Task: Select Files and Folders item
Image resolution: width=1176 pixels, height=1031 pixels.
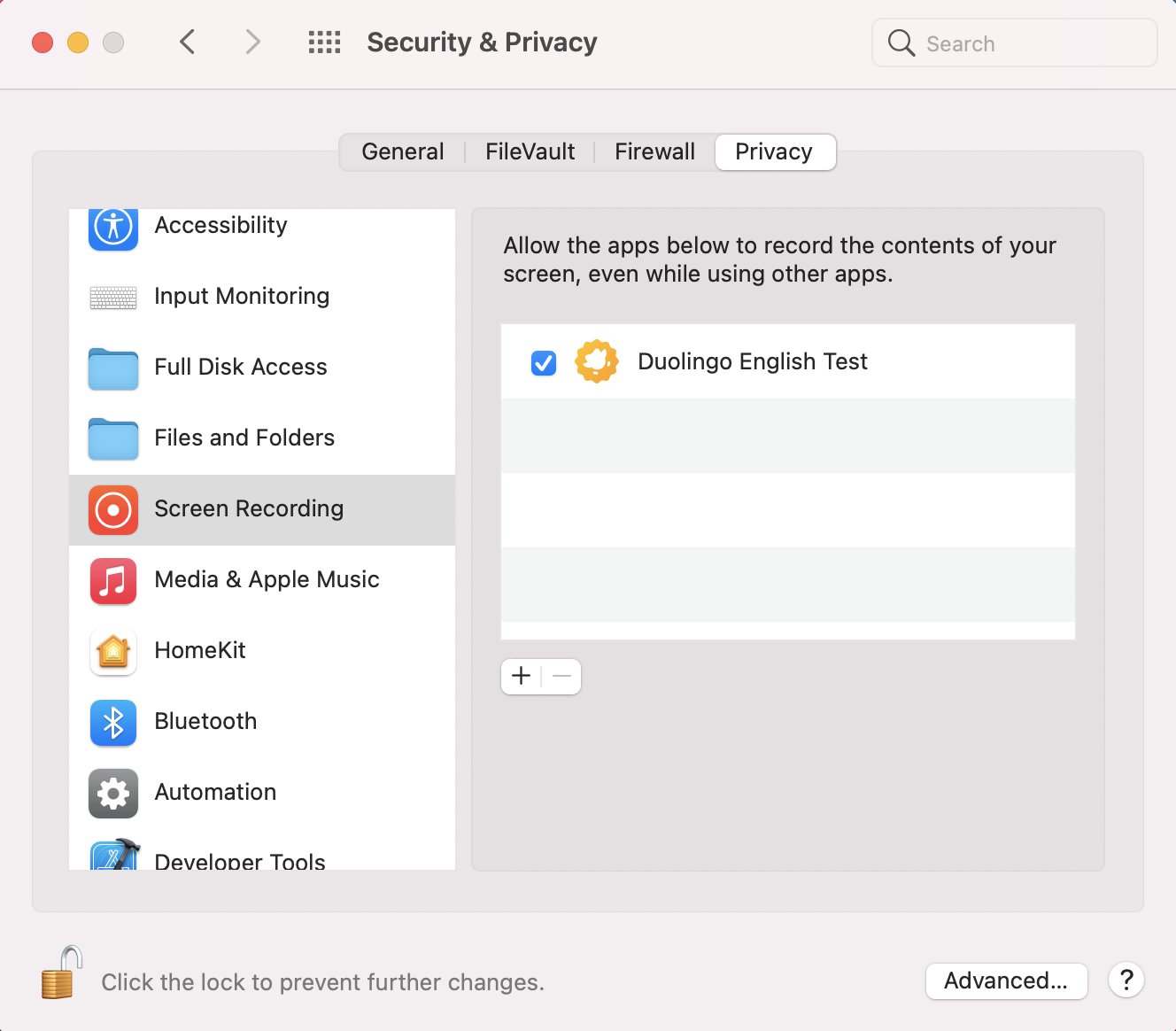Action: (262, 438)
